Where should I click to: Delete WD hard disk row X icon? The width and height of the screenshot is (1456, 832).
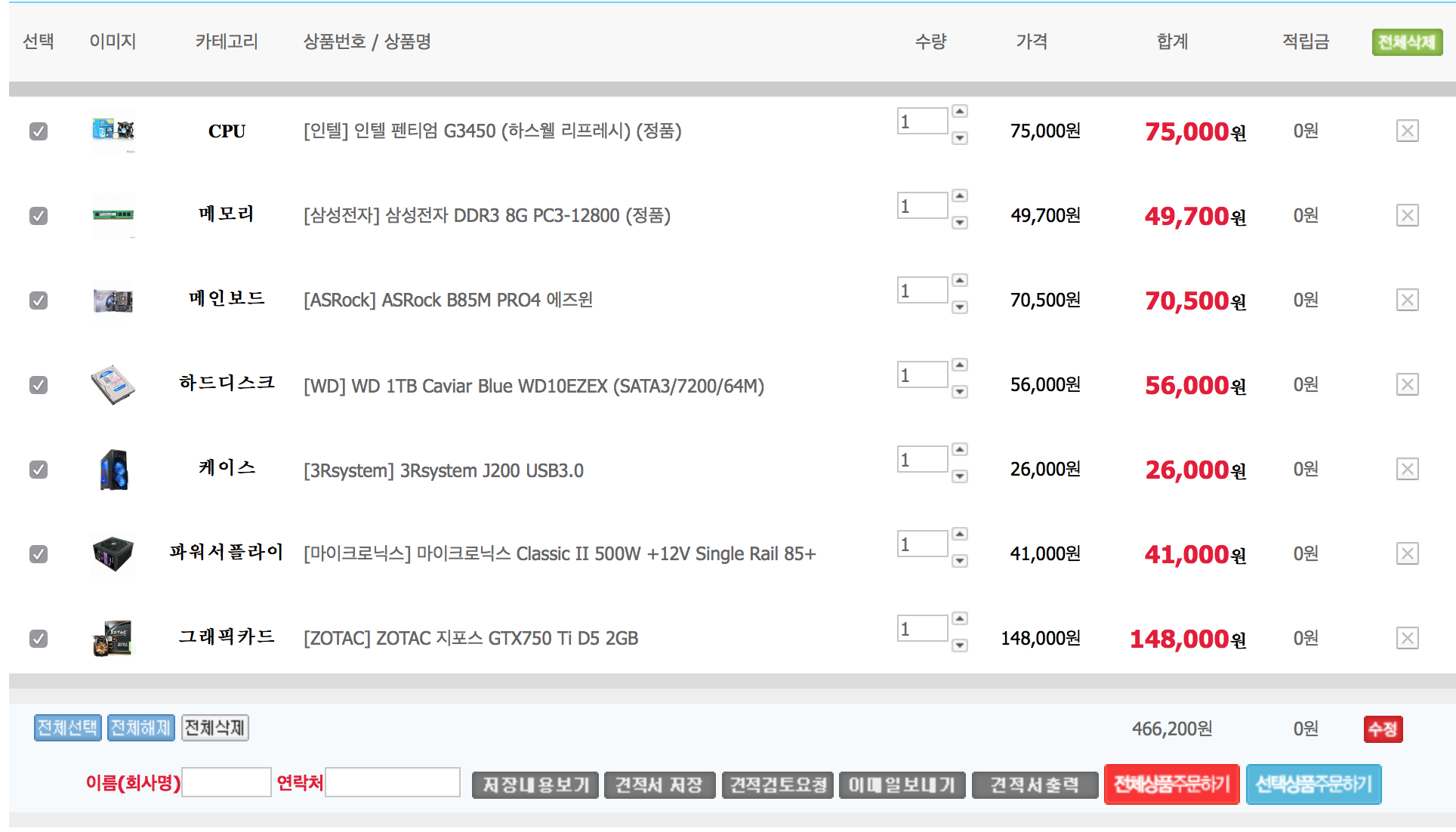[x=1407, y=384]
